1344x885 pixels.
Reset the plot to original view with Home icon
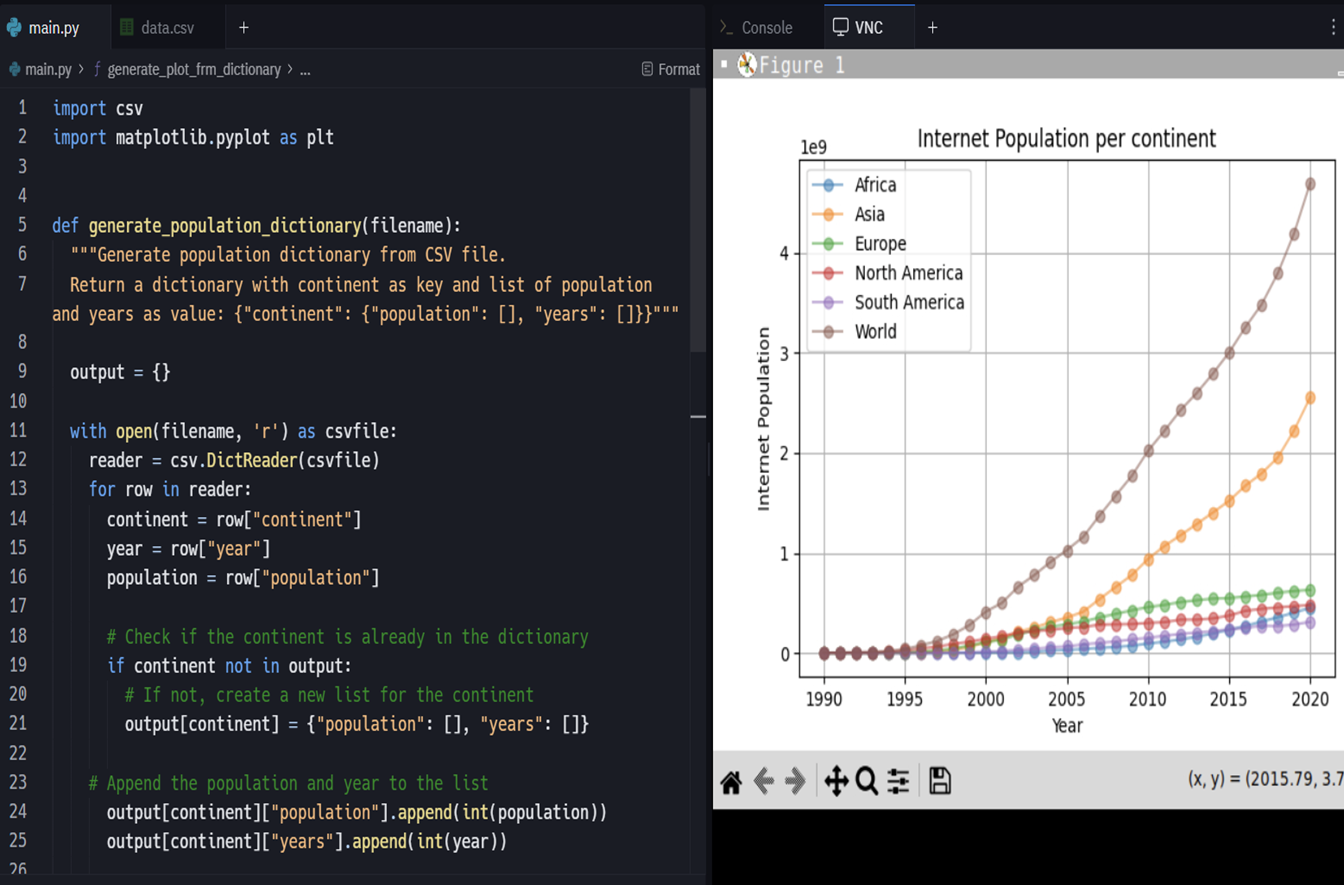(731, 781)
